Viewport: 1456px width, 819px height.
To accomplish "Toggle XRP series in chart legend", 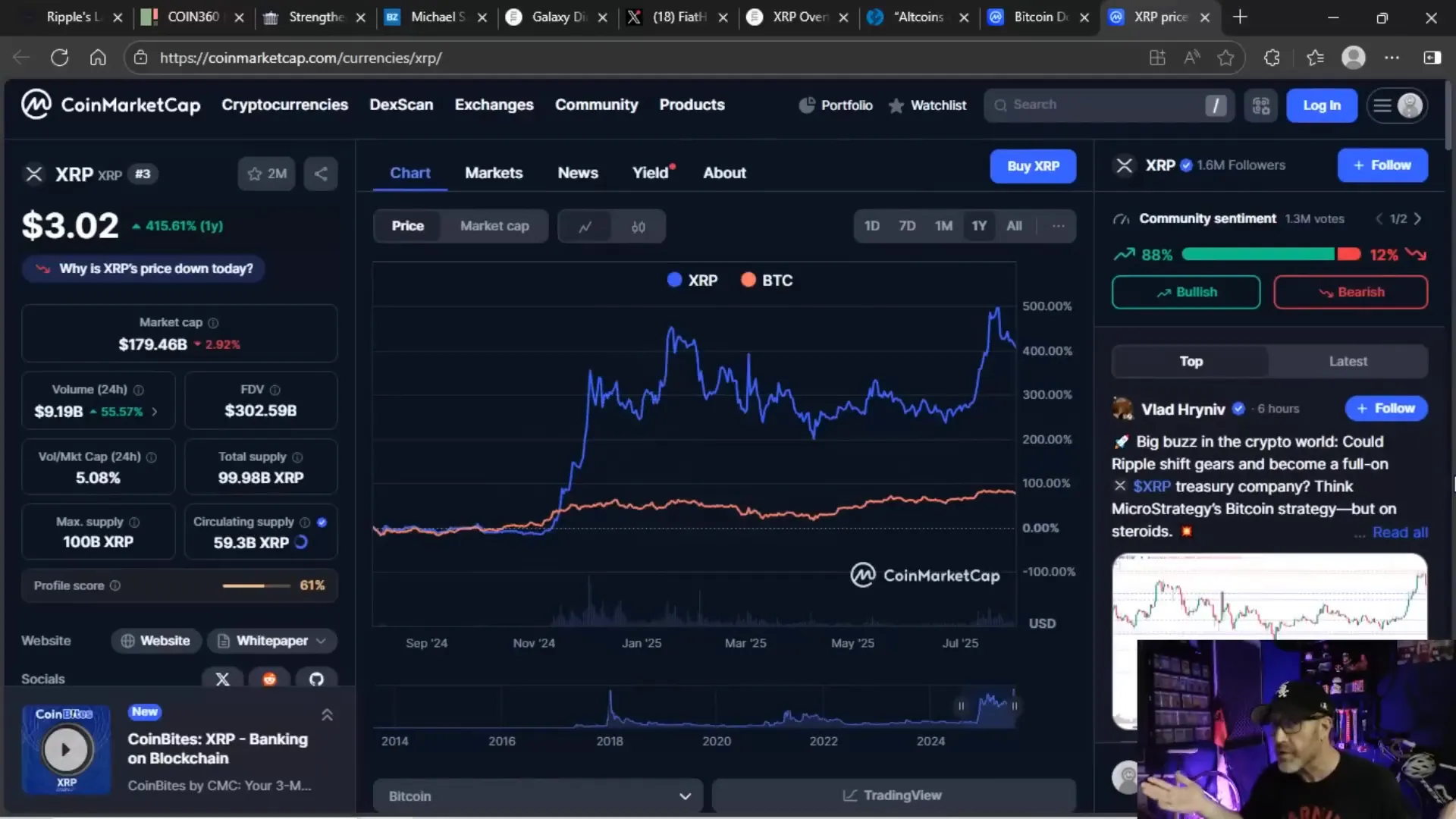I will pyautogui.click(x=692, y=280).
